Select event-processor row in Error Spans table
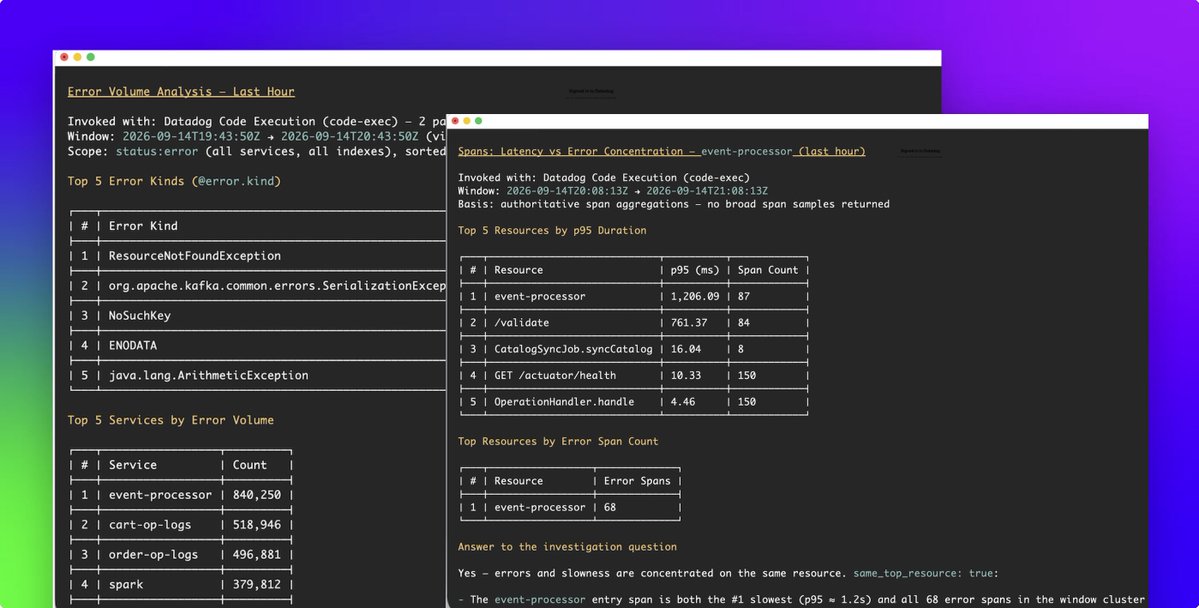This screenshot has height=608, width=1199. pyautogui.click(x=570, y=507)
